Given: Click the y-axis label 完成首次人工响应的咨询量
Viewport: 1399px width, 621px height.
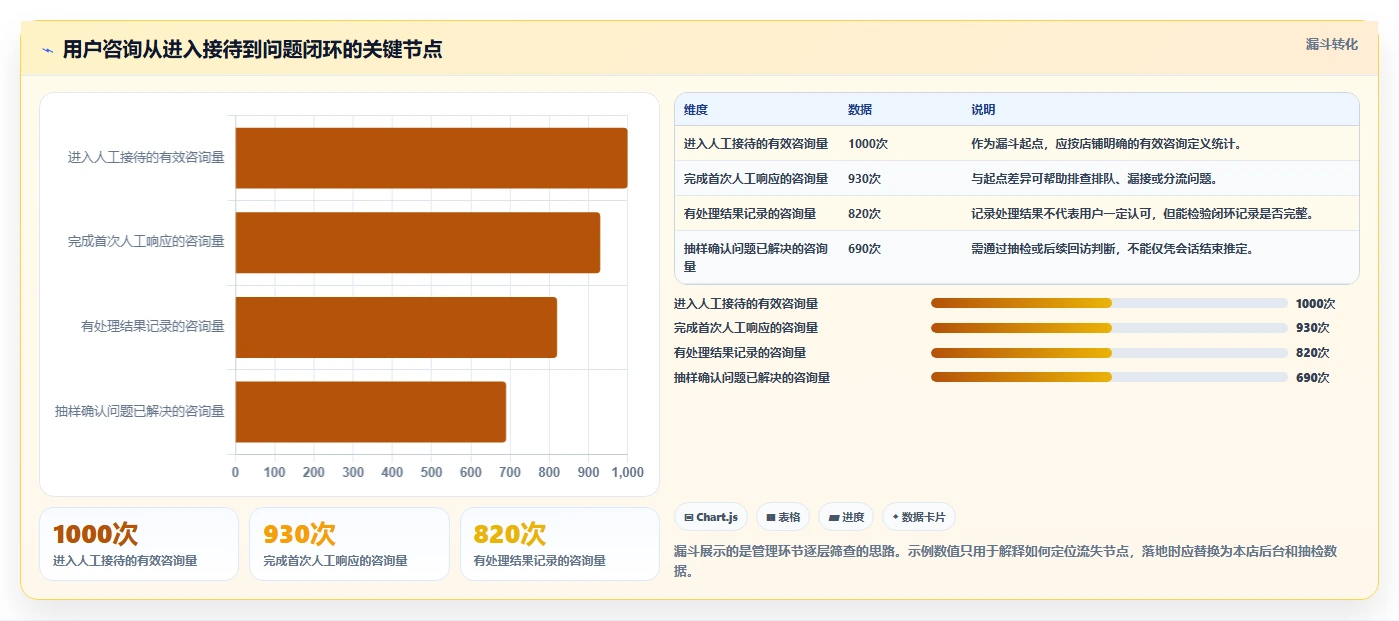Looking at the screenshot, I should pyautogui.click(x=146, y=241).
